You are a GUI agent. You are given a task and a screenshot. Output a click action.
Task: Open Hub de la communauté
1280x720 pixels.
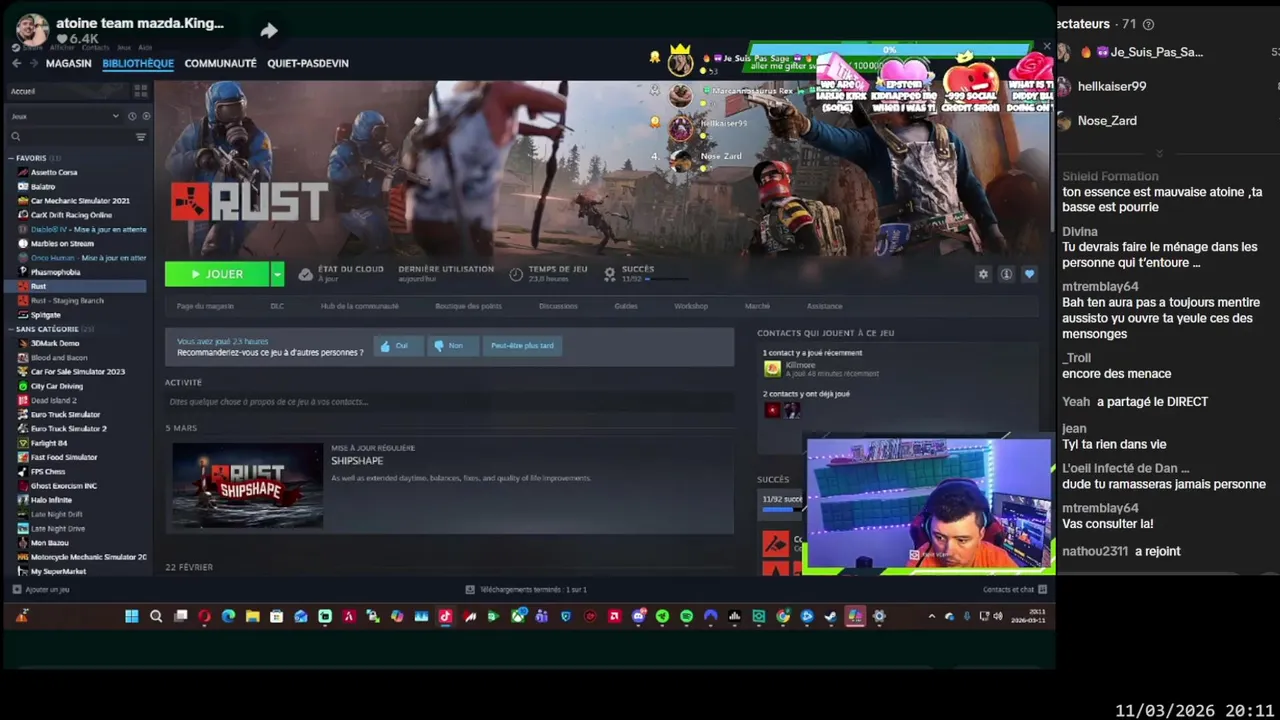tap(360, 306)
